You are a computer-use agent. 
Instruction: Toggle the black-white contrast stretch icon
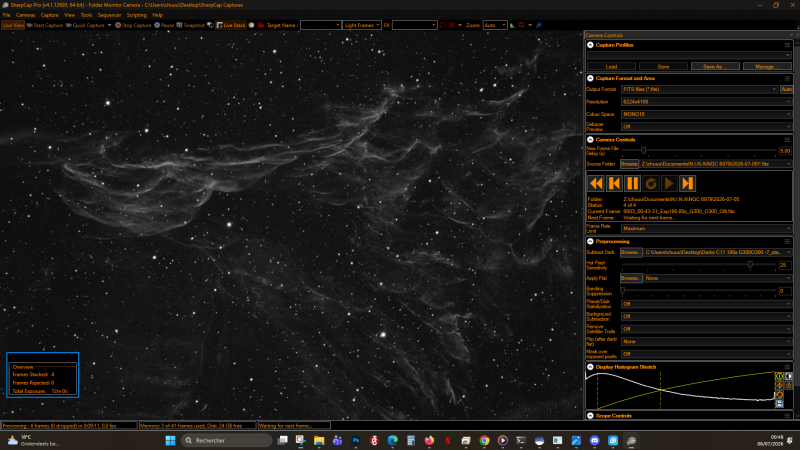coord(789,376)
